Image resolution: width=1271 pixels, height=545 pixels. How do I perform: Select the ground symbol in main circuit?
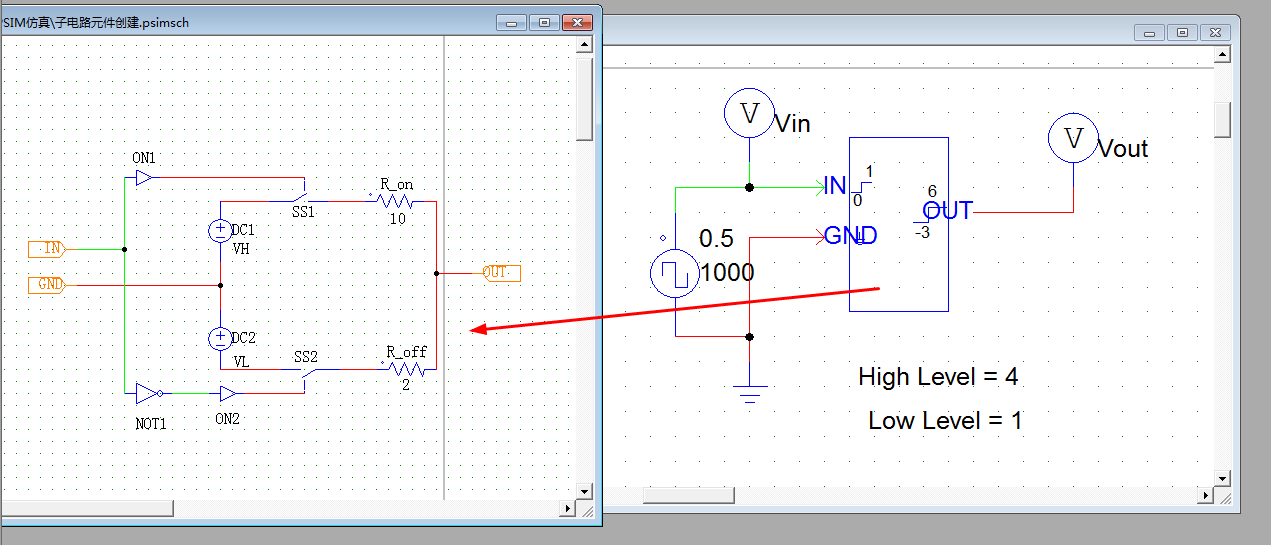[x=749, y=392]
